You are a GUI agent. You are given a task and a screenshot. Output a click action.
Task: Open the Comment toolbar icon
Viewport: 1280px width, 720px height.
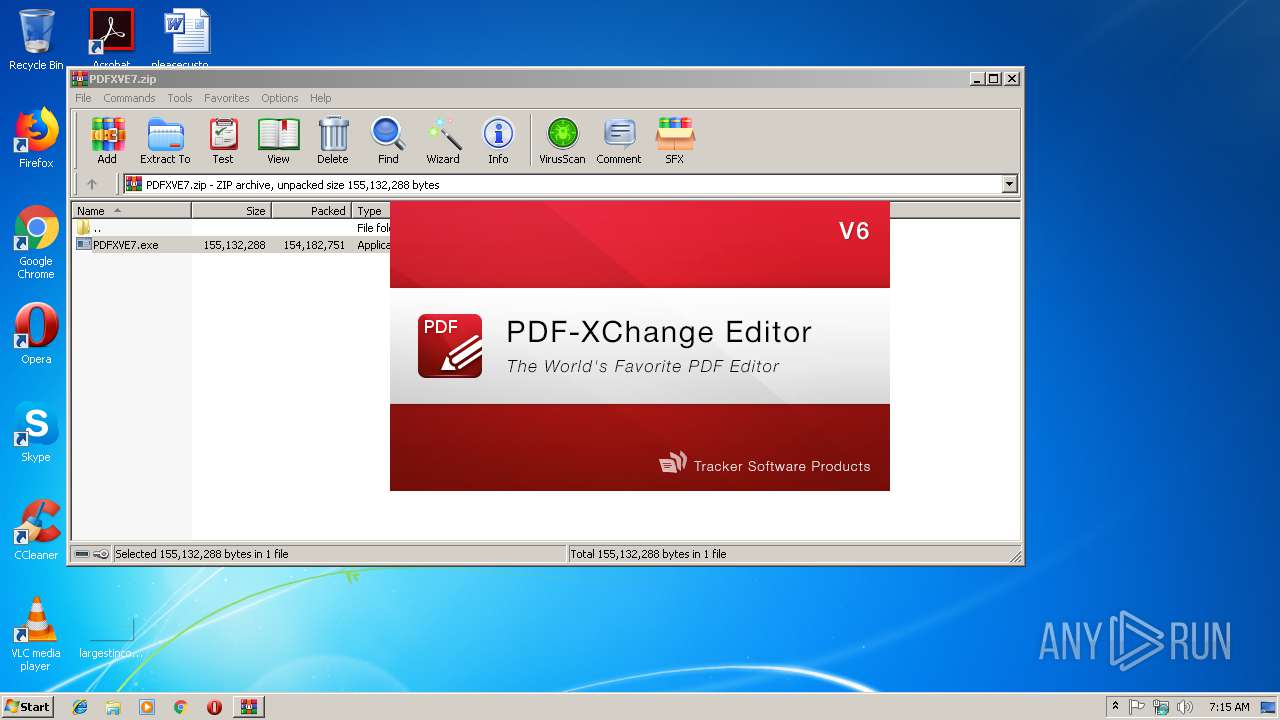(x=619, y=140)
